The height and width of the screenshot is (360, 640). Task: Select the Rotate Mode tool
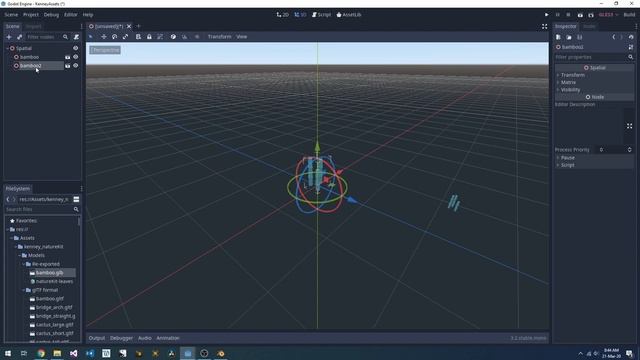pos(115,37)
